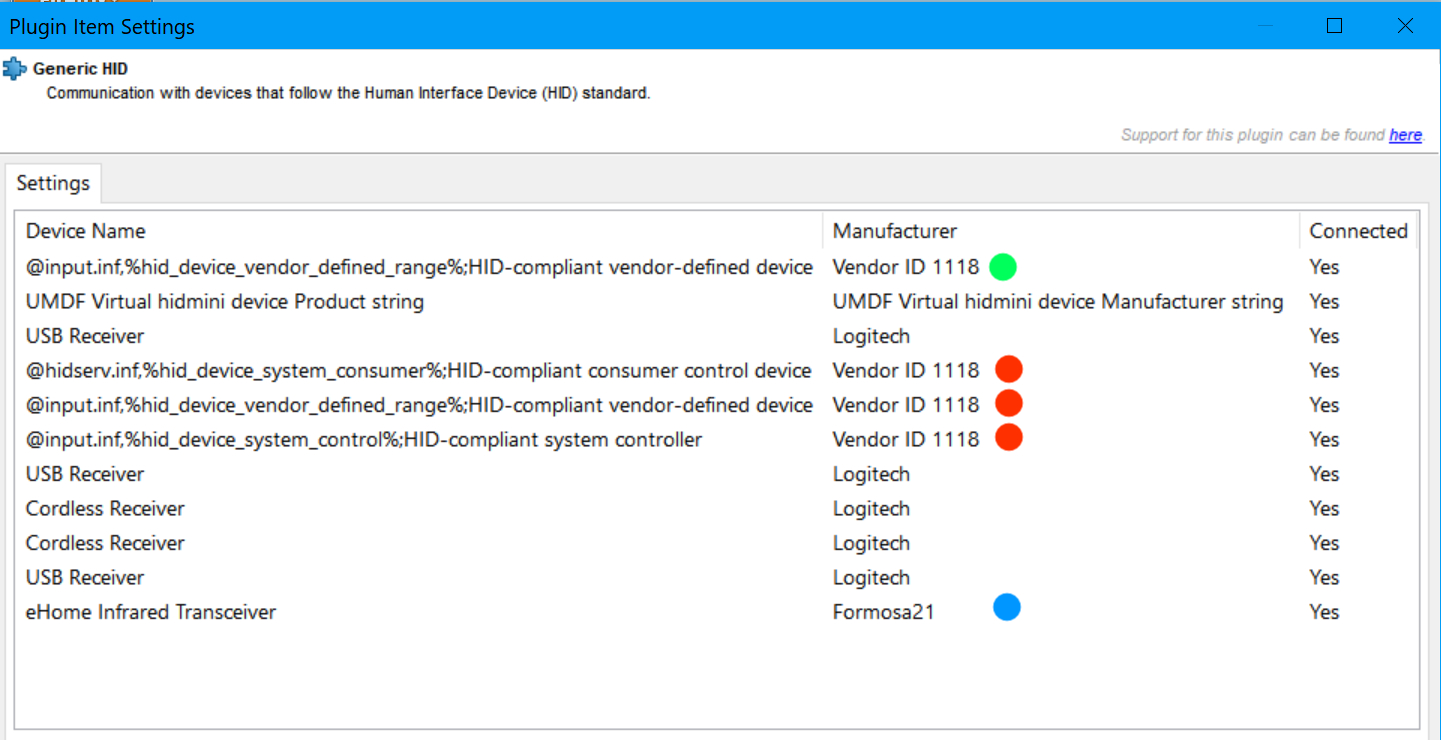Select the first USB Receiver row
Viewport: 1441px width, 740px height.
coord(717,336)
